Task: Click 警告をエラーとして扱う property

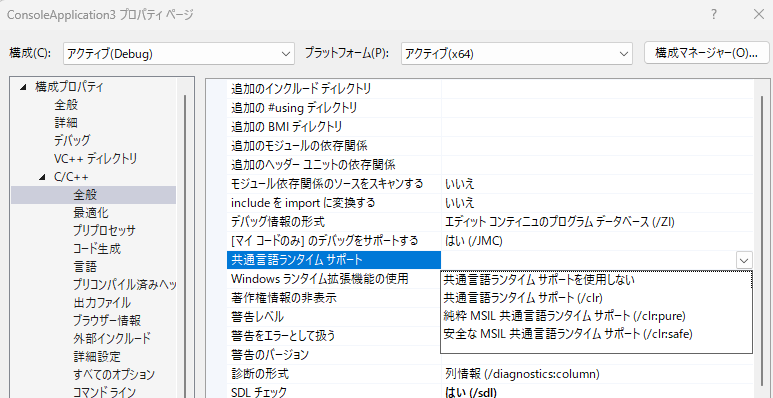Action: point(283,336)
